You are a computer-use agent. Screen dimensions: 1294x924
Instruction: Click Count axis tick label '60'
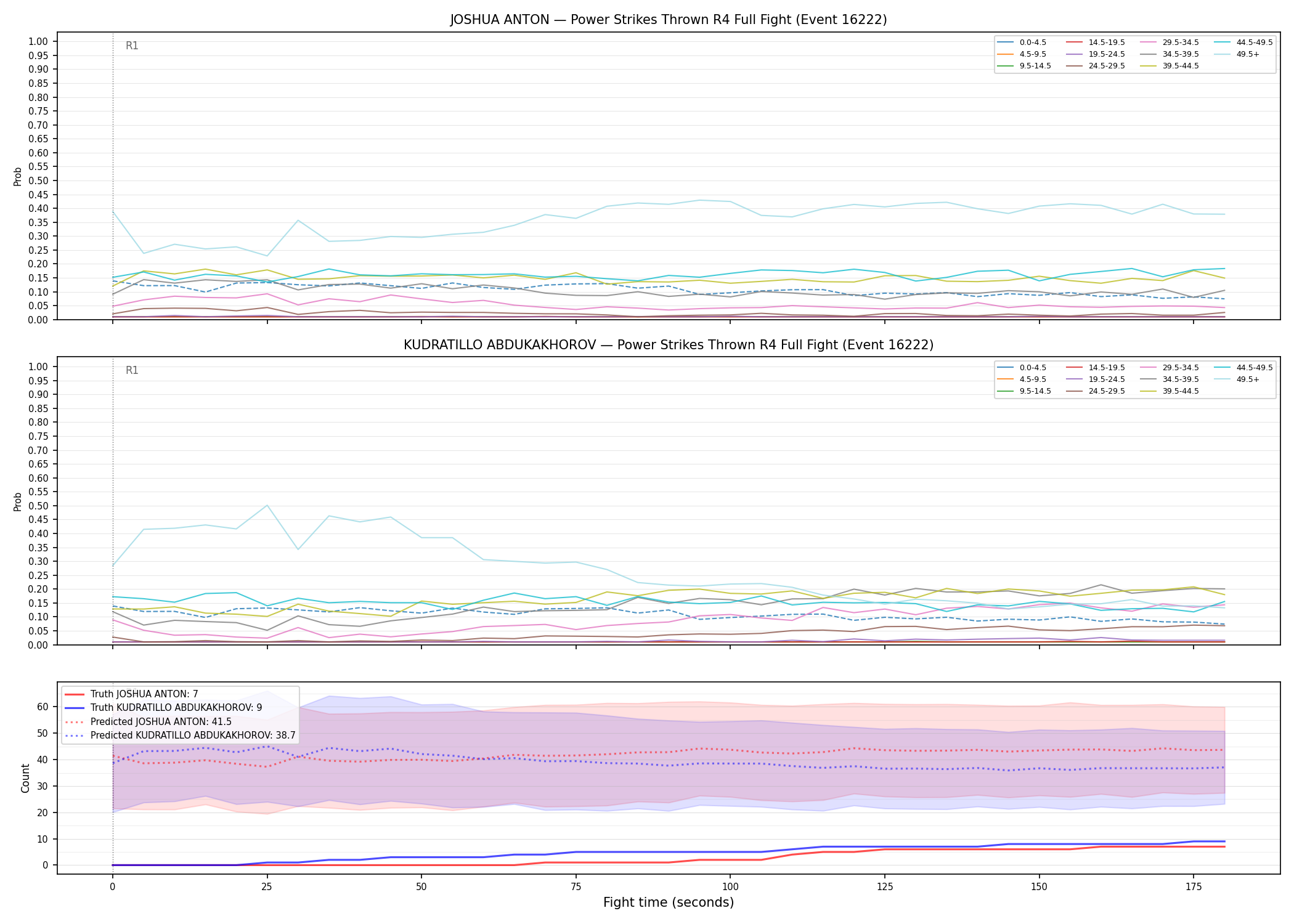(43, 707)
